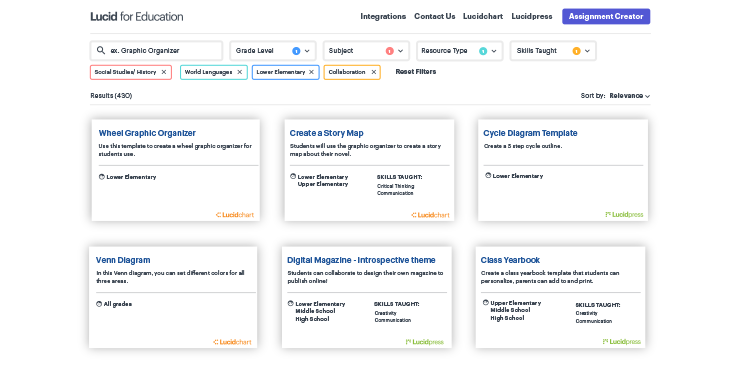Click grade icon on Venn Diagram card
The width and height of the screenshot is (740, 388).
tap(99, 304)
